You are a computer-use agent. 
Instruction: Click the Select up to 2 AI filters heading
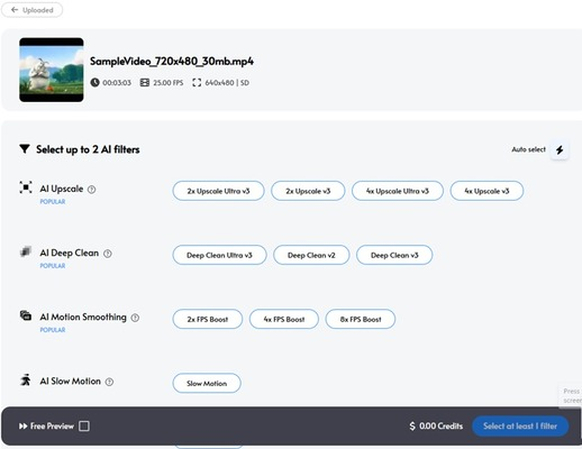[x=88, y=150]
